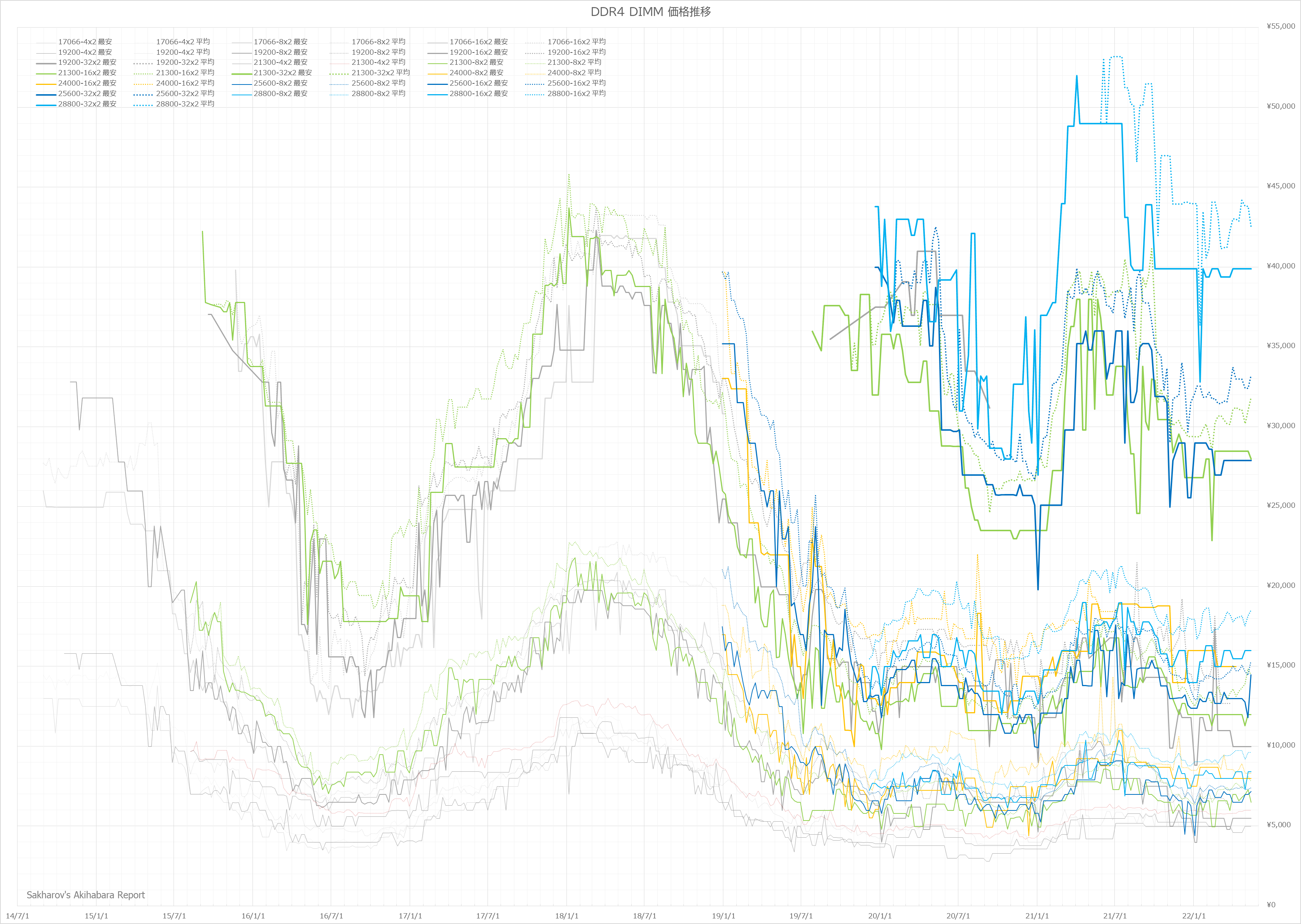Select the 25600-16x2 平均 legend entry
This screenshot has width=1301, height=924.
[x=576, y=83]
